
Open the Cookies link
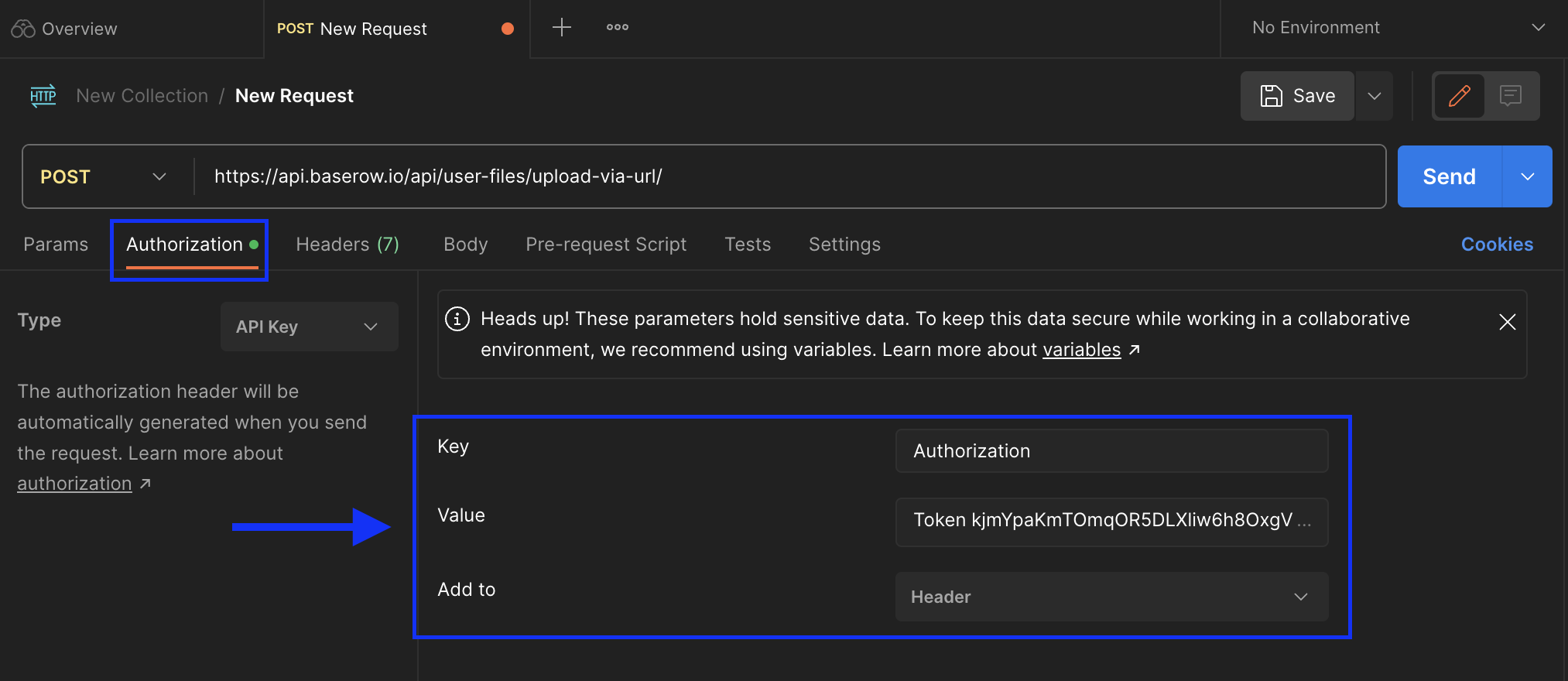[1497, 245]
